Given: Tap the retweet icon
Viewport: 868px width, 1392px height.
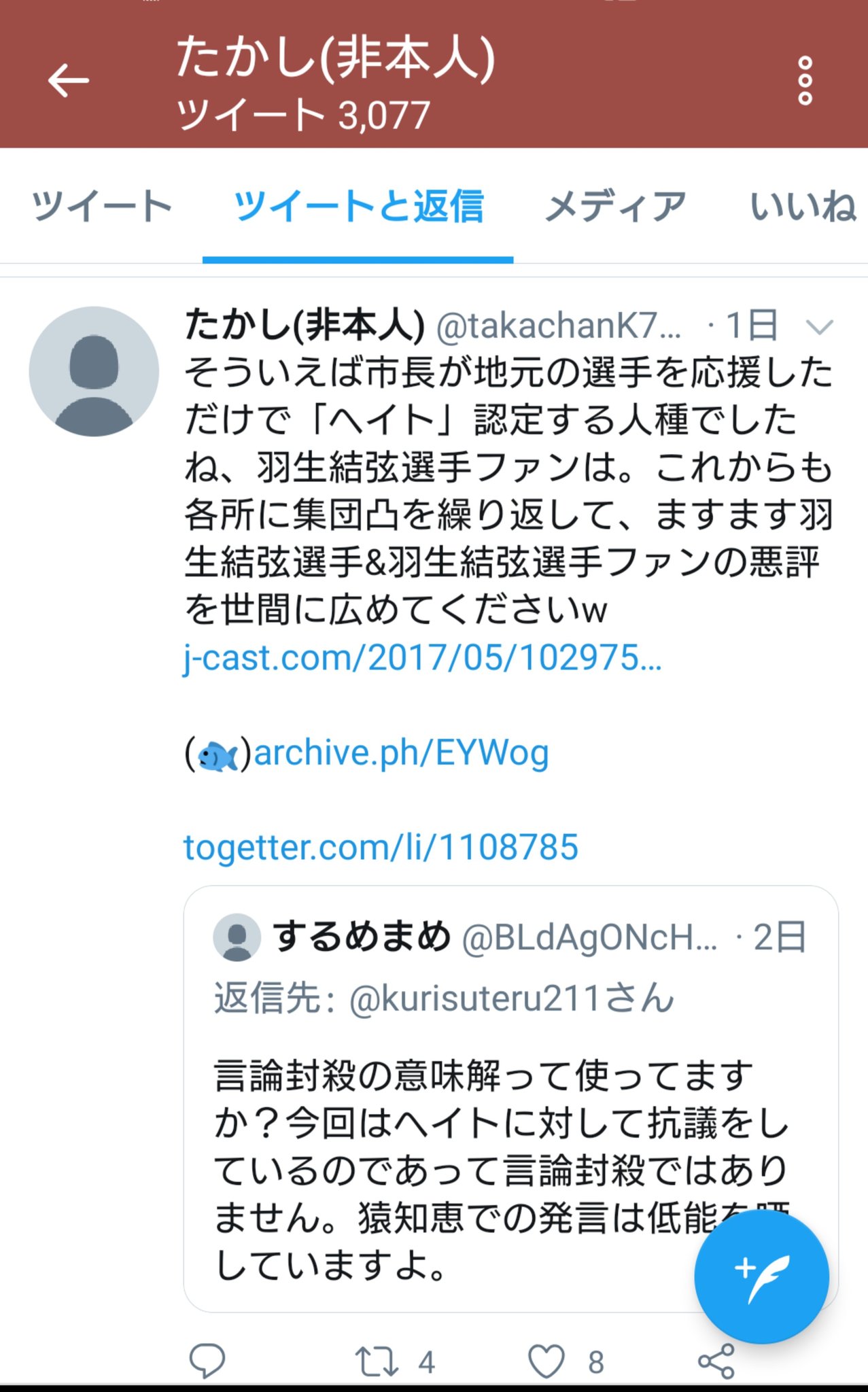Looking at the screenshot, I should click(x=376, y=1361).
